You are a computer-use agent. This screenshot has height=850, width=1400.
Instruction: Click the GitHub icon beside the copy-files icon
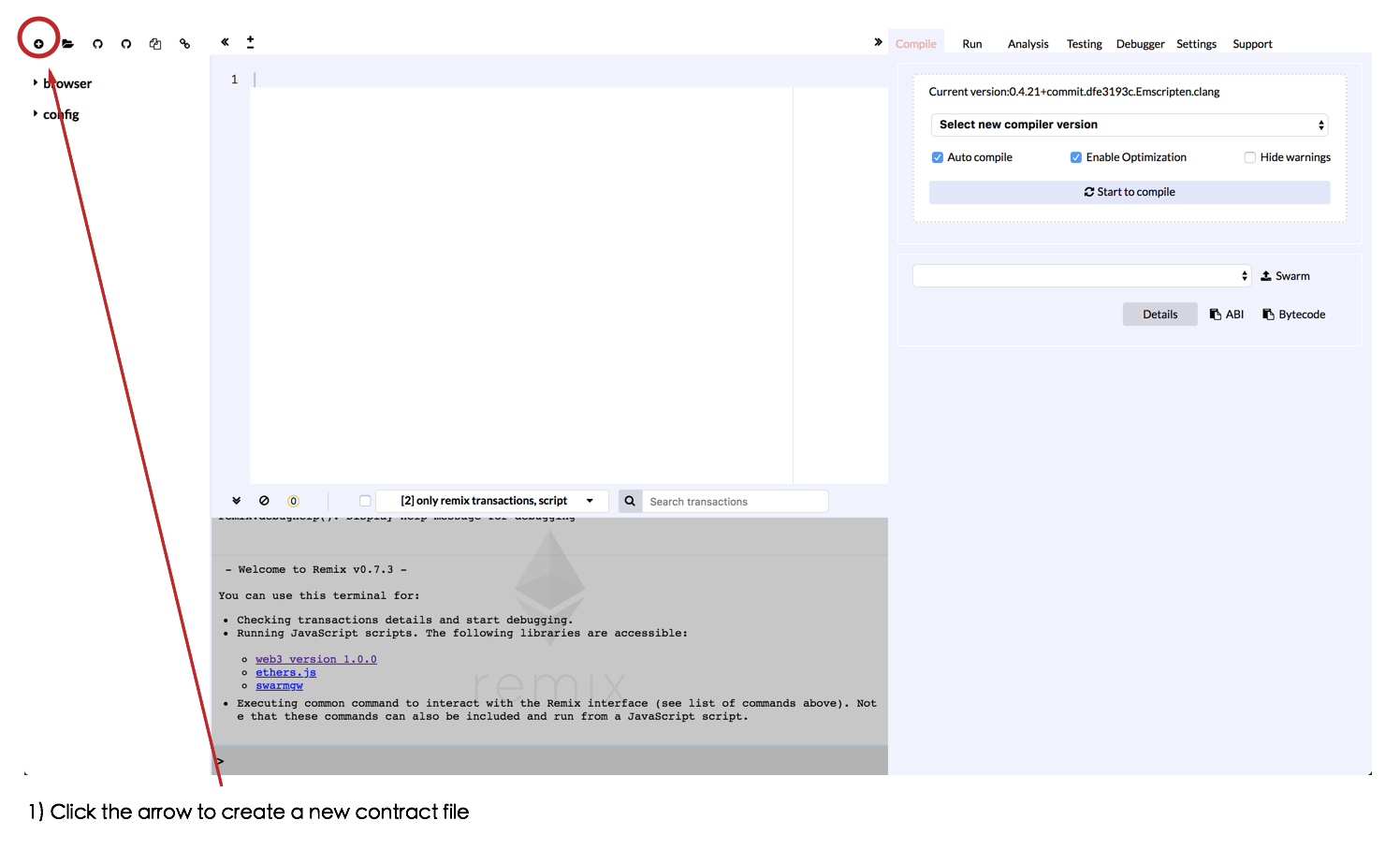click(126, 44)
